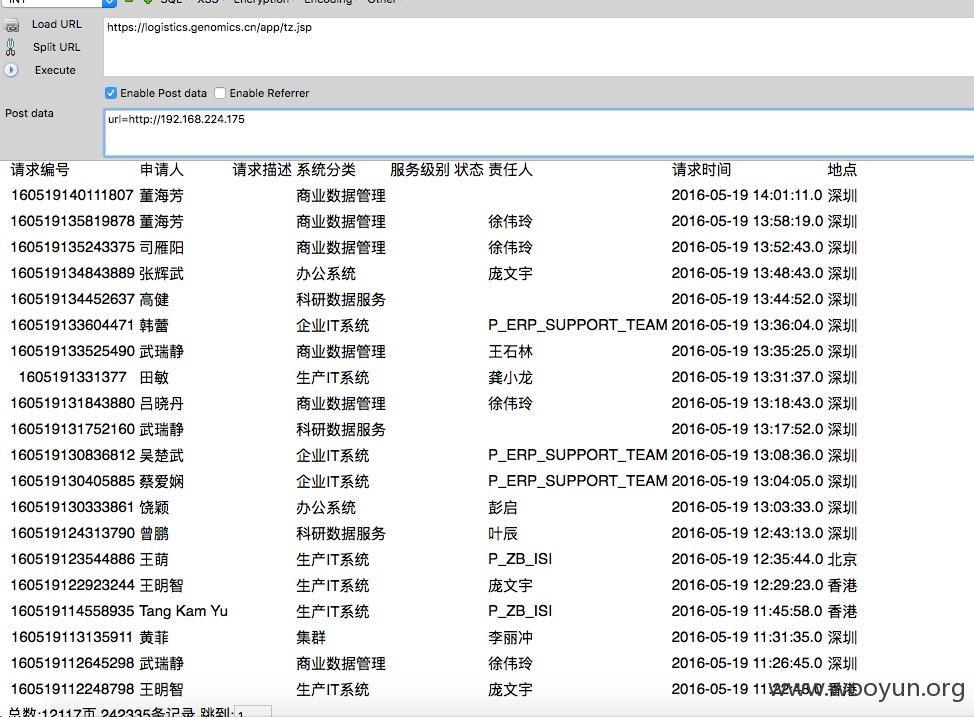
Task: Focus the URL text area with logistics.genomics.cn
Action: (539, 47)
